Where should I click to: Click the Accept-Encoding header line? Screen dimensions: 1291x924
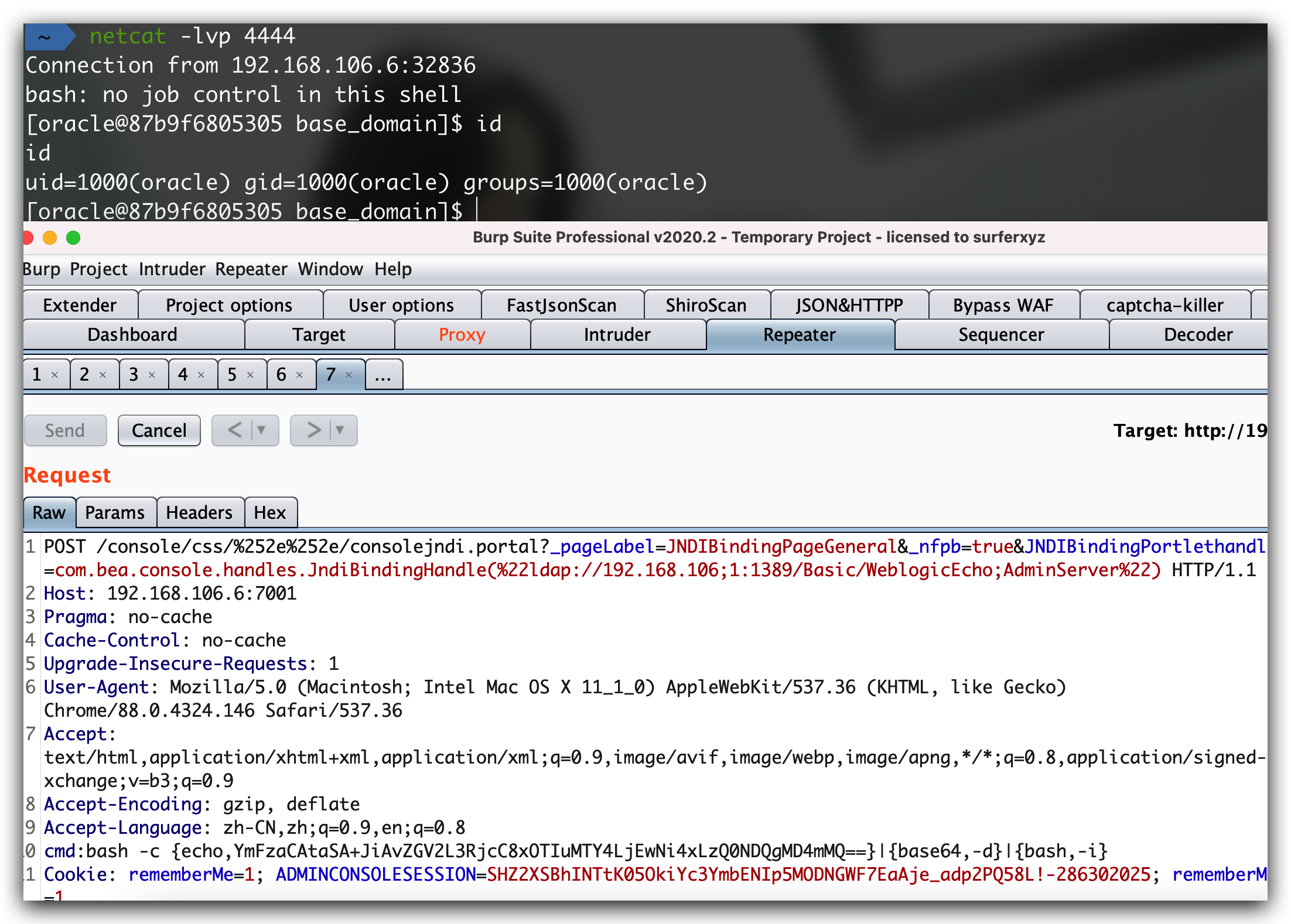point(202,804)
